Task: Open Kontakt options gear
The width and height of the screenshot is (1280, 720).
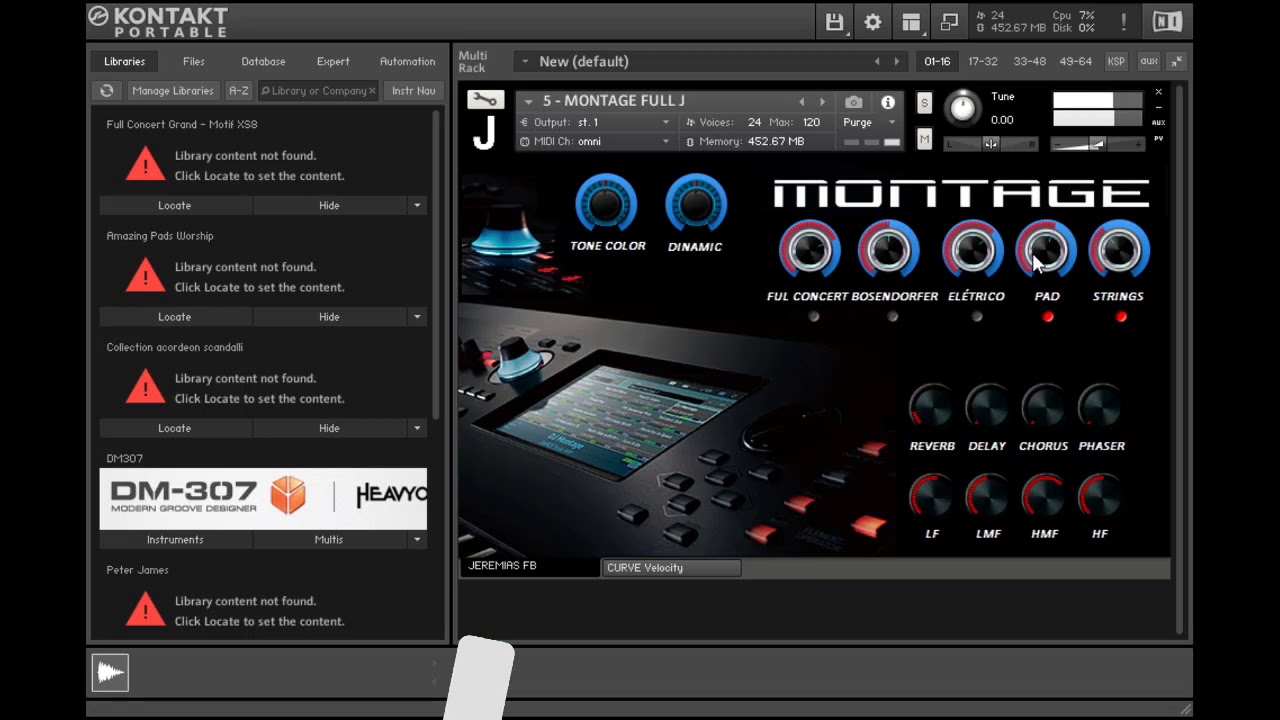Action: 872,22
